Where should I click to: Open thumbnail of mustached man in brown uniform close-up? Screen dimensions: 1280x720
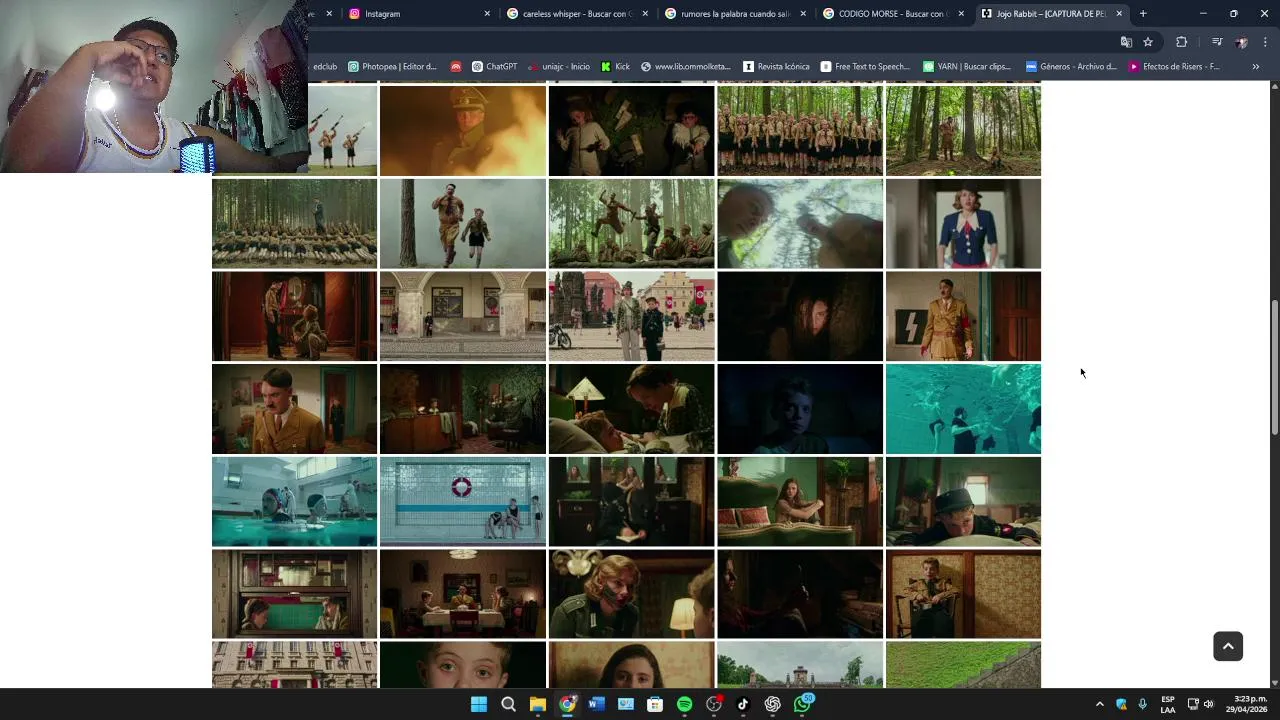point(294,409)
